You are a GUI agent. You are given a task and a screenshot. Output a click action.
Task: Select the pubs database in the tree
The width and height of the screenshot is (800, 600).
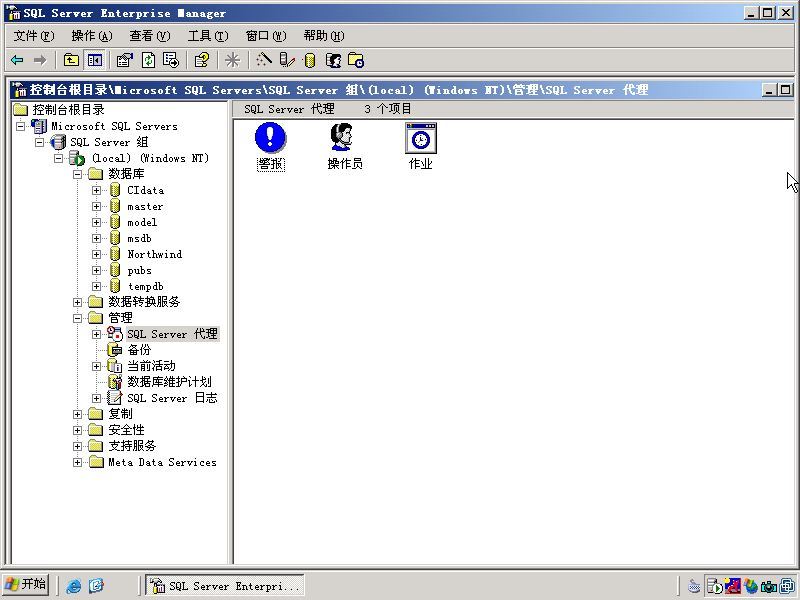[139, 270]
